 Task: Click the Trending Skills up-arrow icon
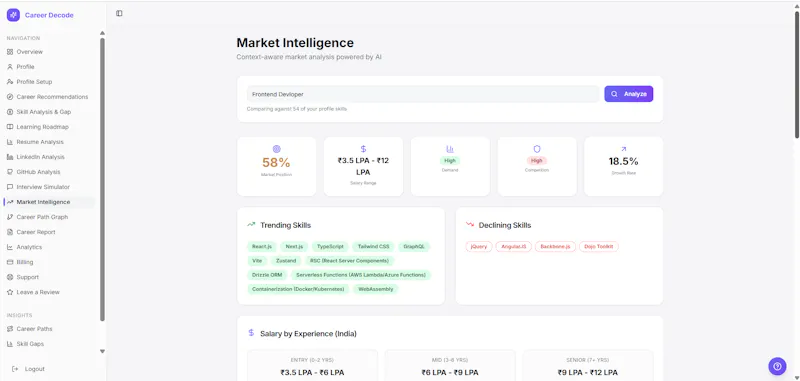click(251, 224)
